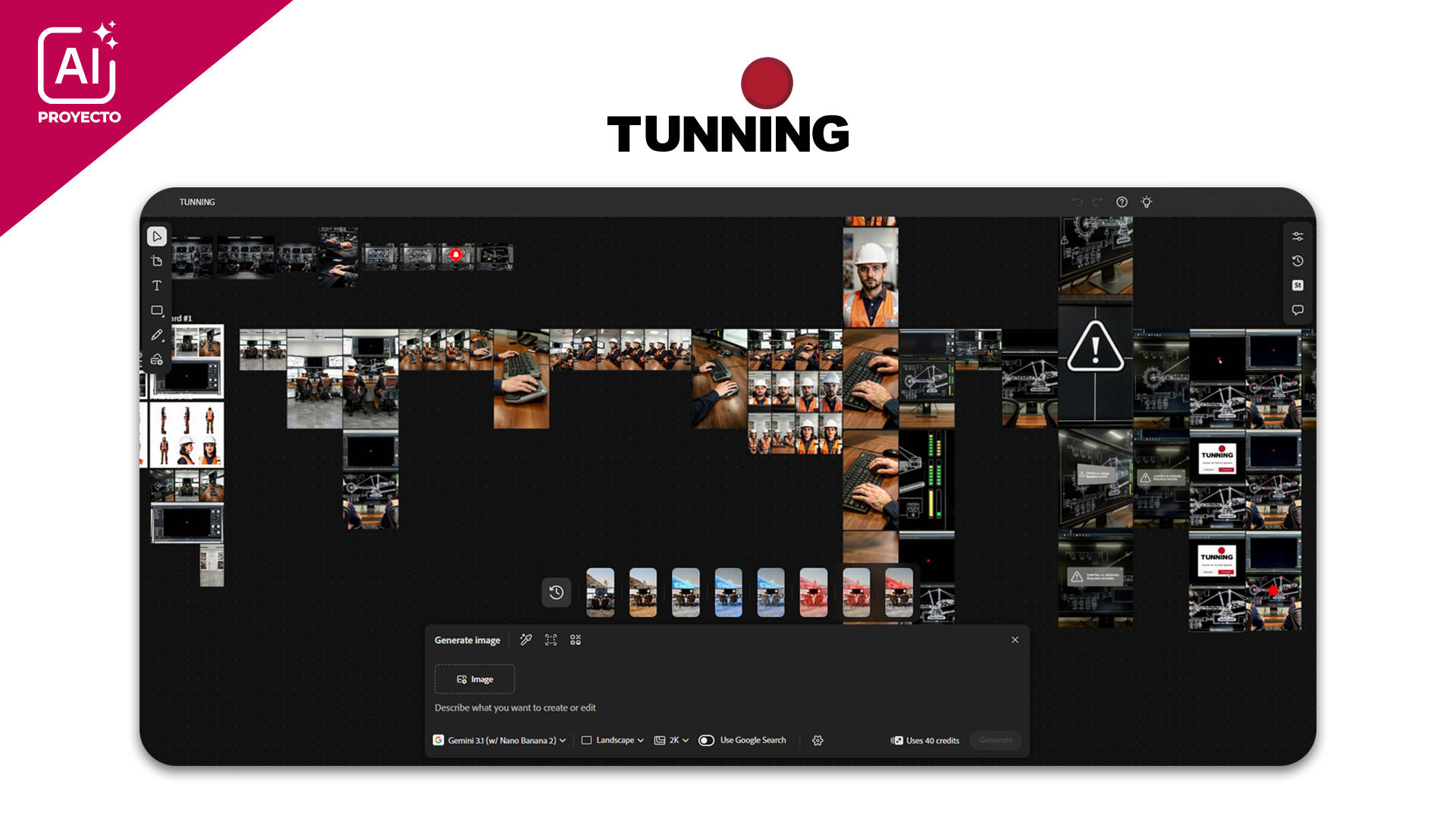Open the comments panel

(1298, 310)
